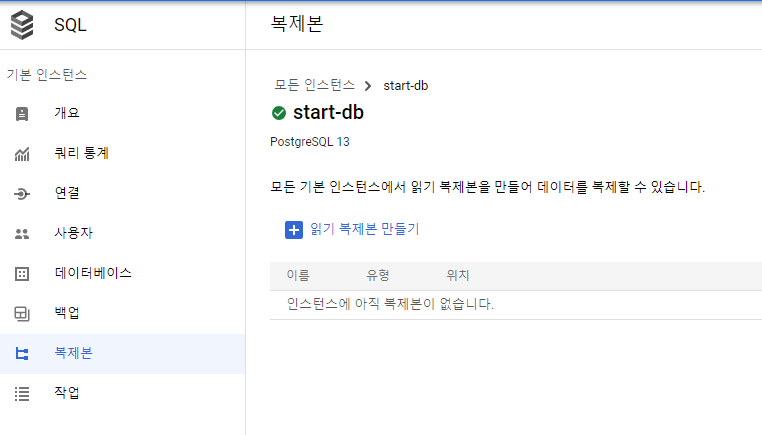Click the Databases (데이터베이스) grid icon

point(22,273)
